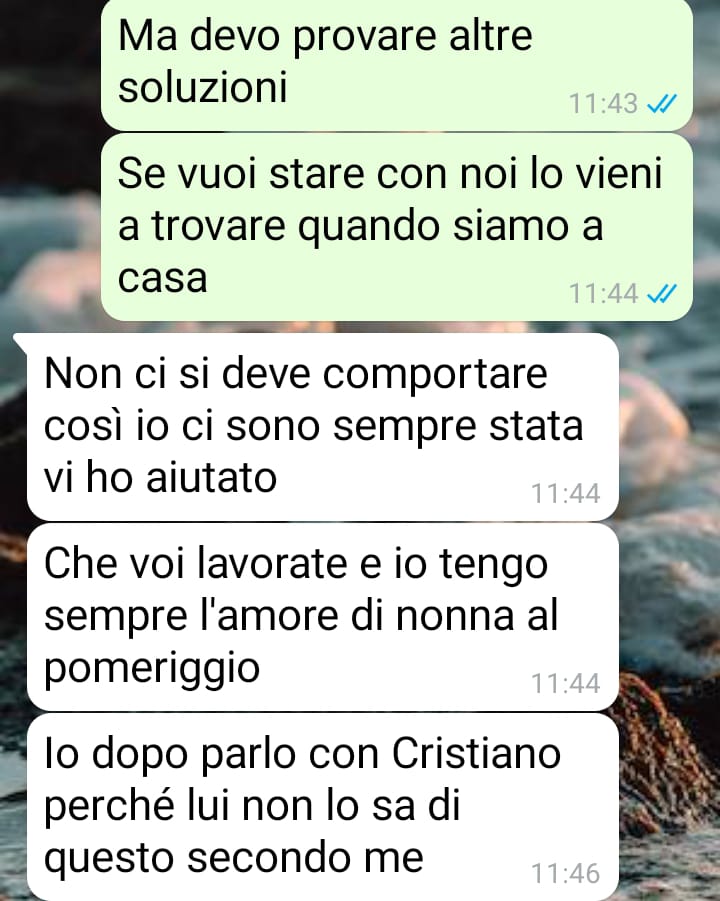Image resolution: width=720 pixels, height=901 pixels.
Task: Click the 11:43 timestamp on the first message
Action: 603,104
